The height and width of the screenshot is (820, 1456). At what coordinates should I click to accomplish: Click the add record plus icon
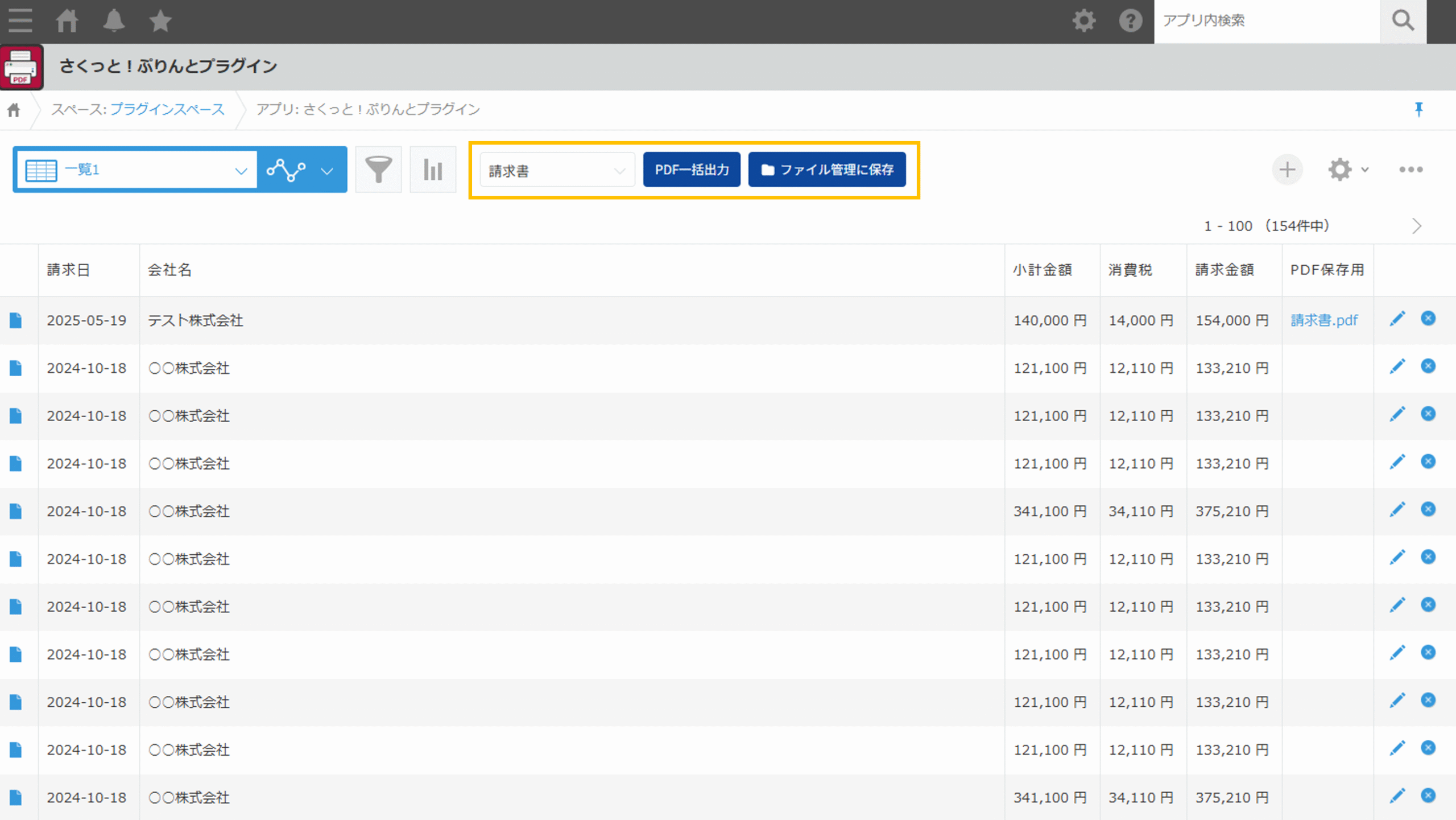[x=1287, y=170]
